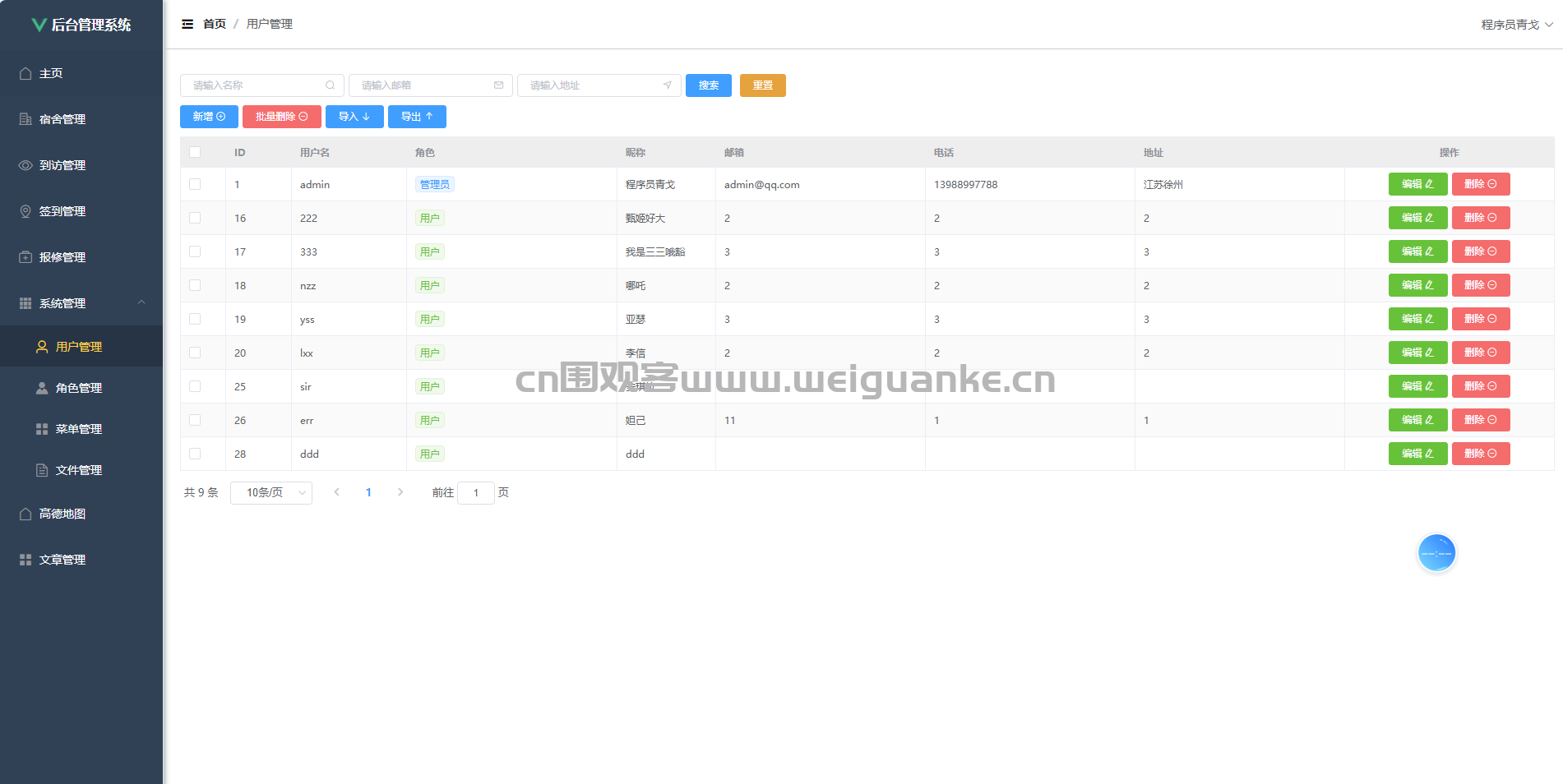1563x784 pixels.
Task: Click the location arrow icon in address field
Action: 667,85
